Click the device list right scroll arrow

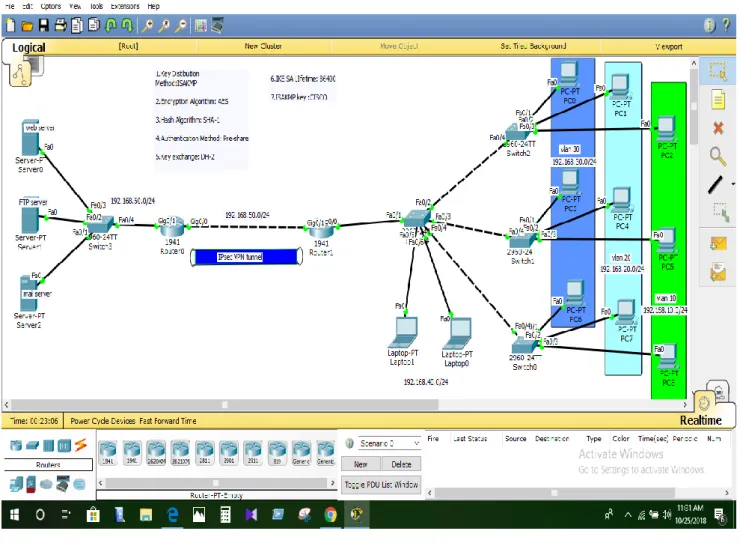[333, 483]
